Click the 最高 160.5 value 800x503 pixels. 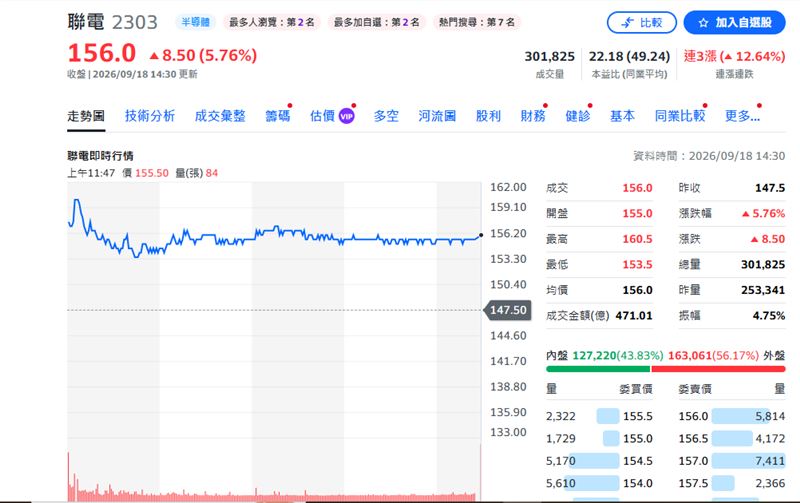pyautogui.click(x=637, y=239)
